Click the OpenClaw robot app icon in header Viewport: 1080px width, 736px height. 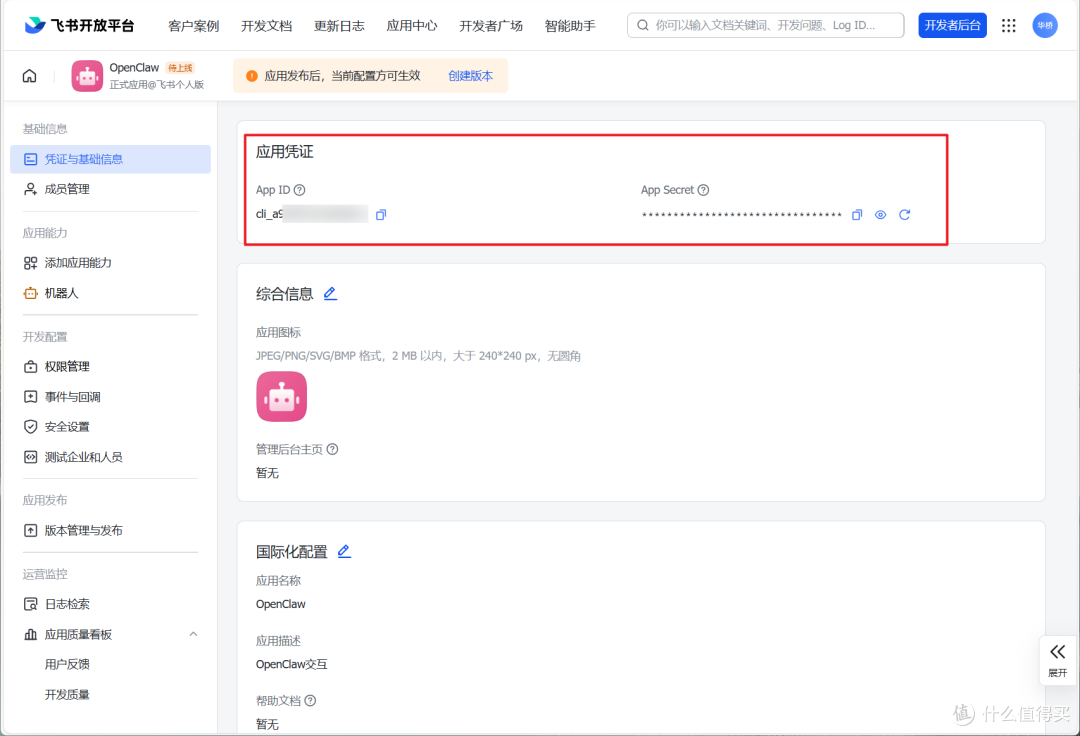pos(87,76)
